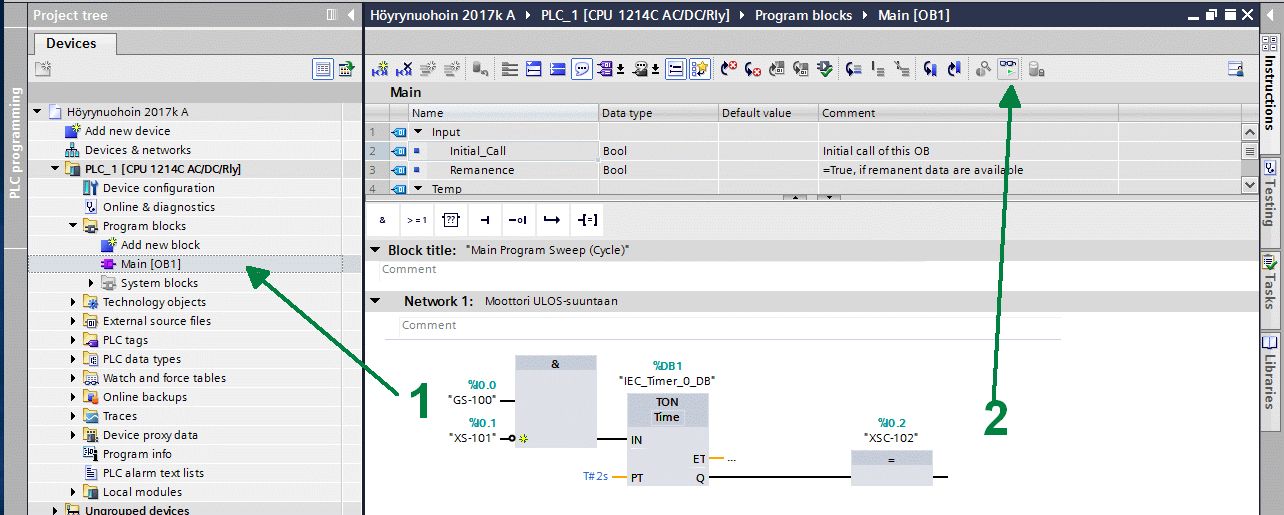The image size is (1284, 515).
Task: Expand Watch and force tables folder
Action: (x=74, y=378)
